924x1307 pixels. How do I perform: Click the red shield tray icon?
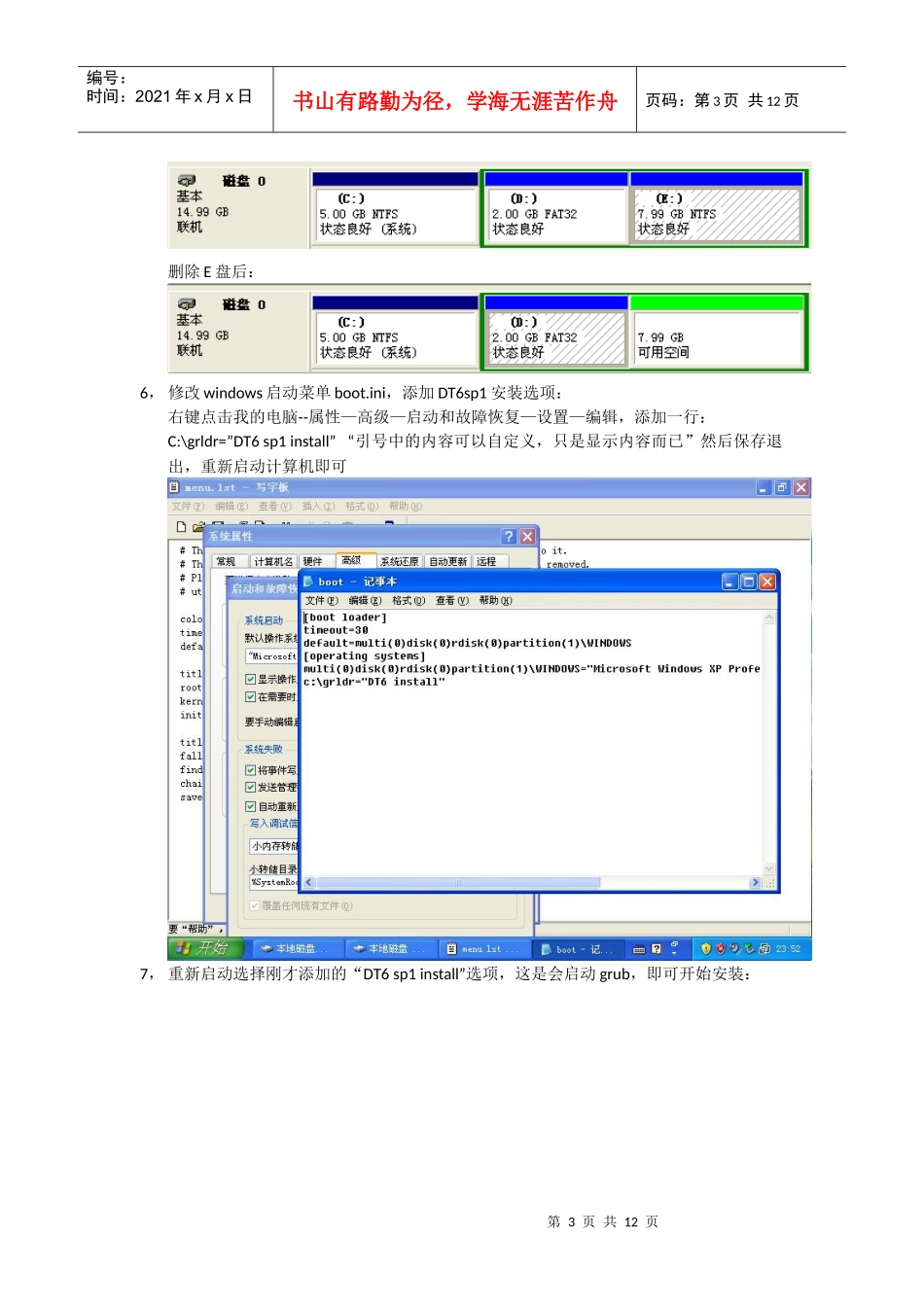tap(721, 949)
